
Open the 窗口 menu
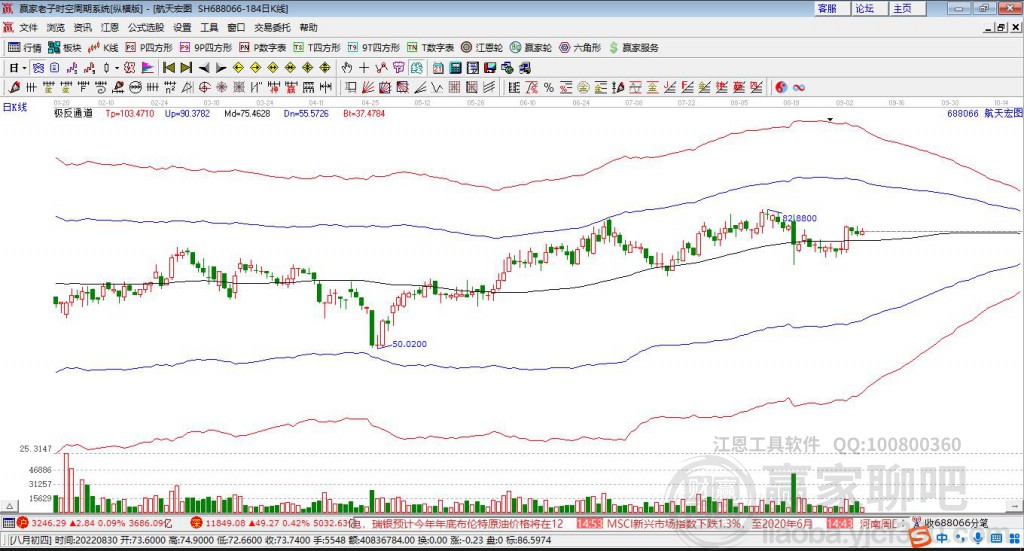pyautogui.click(x=236, y=27)
